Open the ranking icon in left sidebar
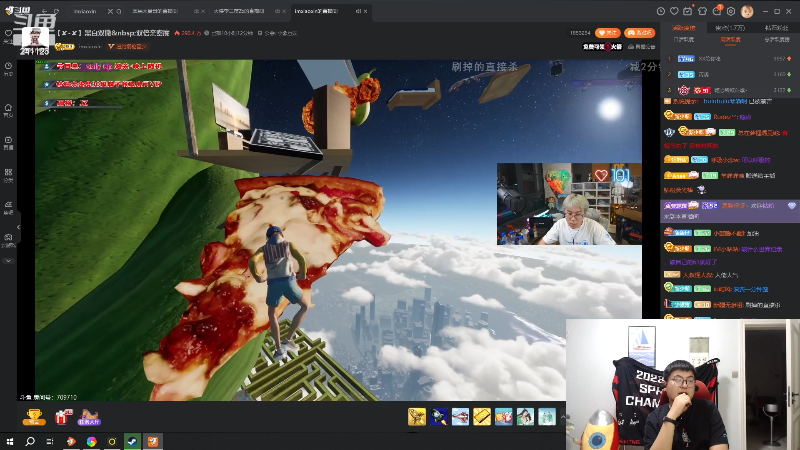 pos(8,205)
